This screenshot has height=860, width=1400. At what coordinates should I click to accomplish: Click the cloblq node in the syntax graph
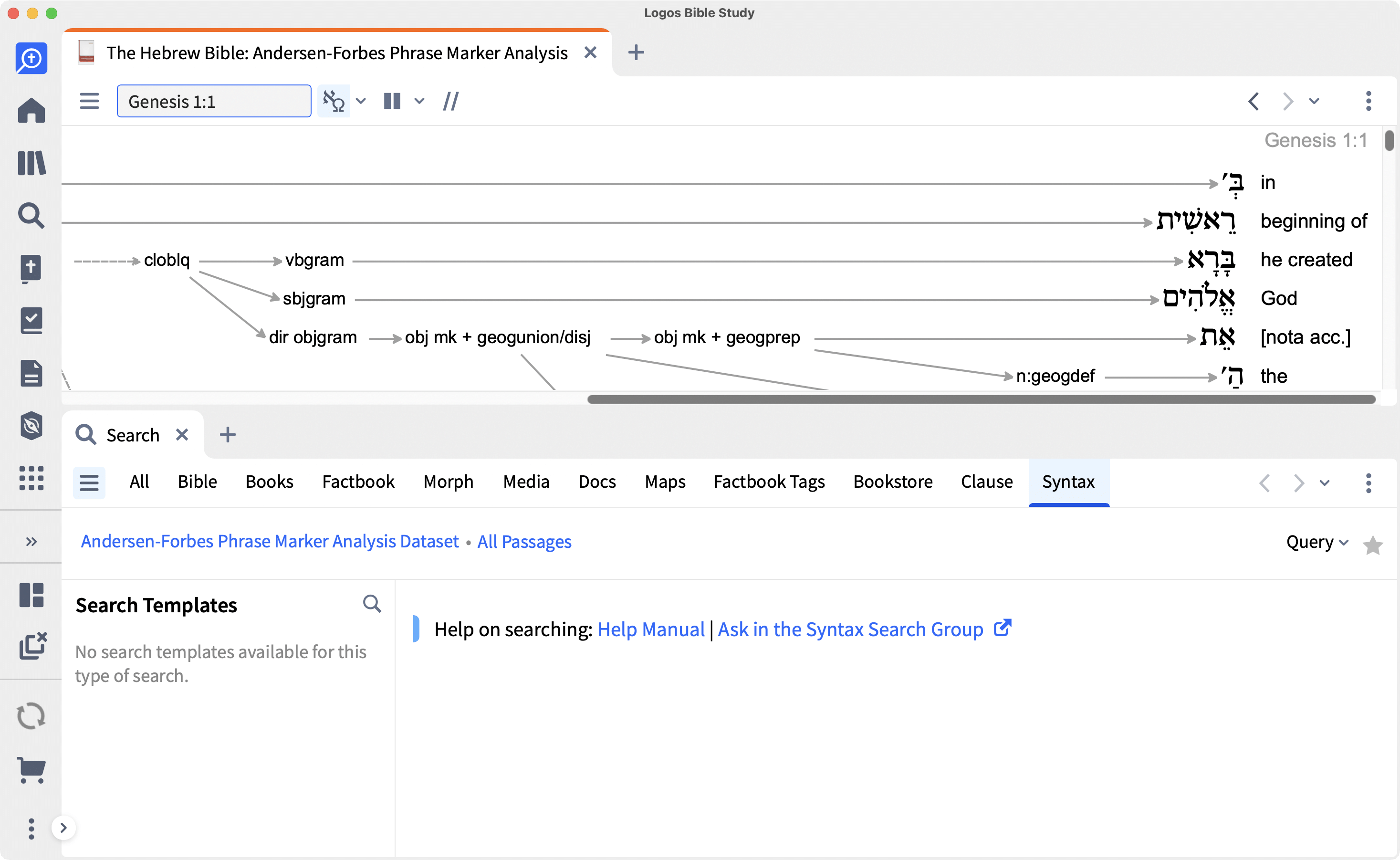[x=167, y=260]
